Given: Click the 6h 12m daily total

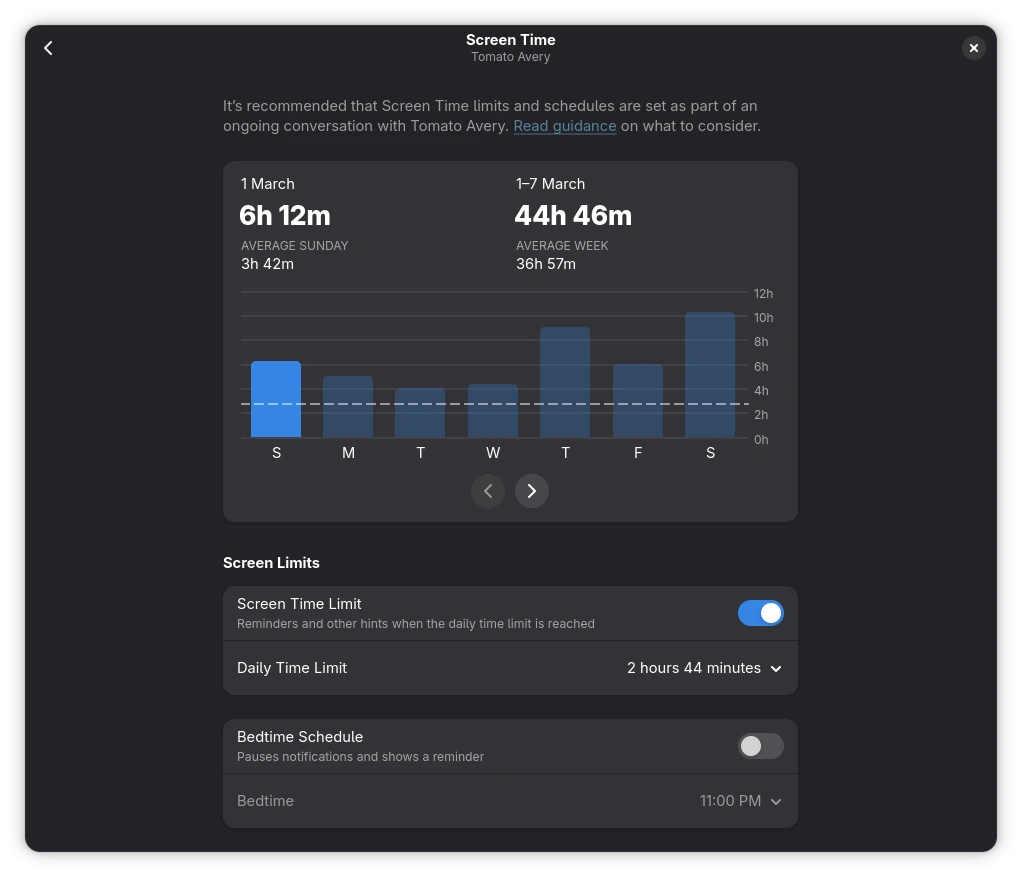Looking at the screenshot, I should pos(285,215).
